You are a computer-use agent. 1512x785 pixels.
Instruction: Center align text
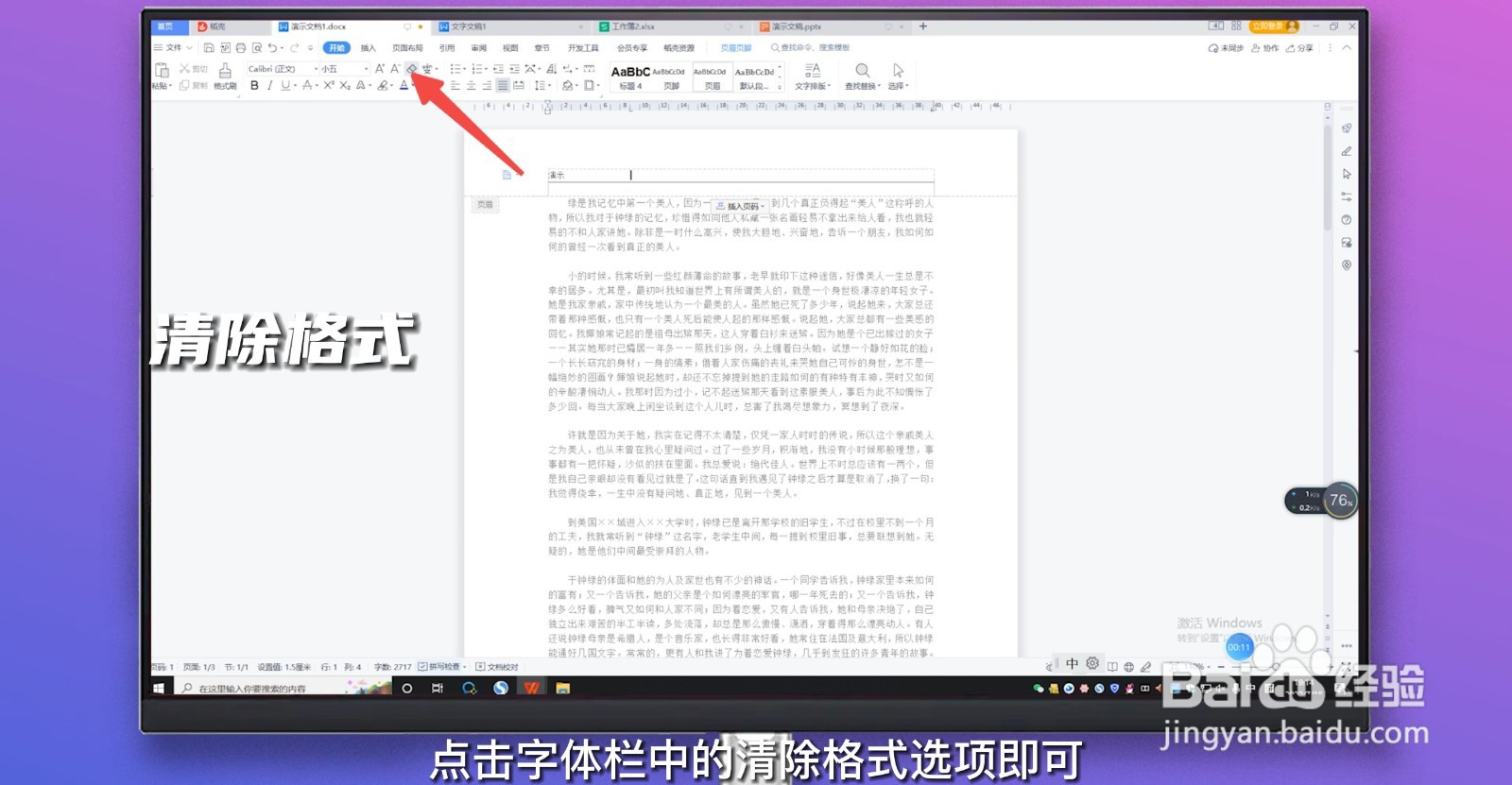[471, 85]
